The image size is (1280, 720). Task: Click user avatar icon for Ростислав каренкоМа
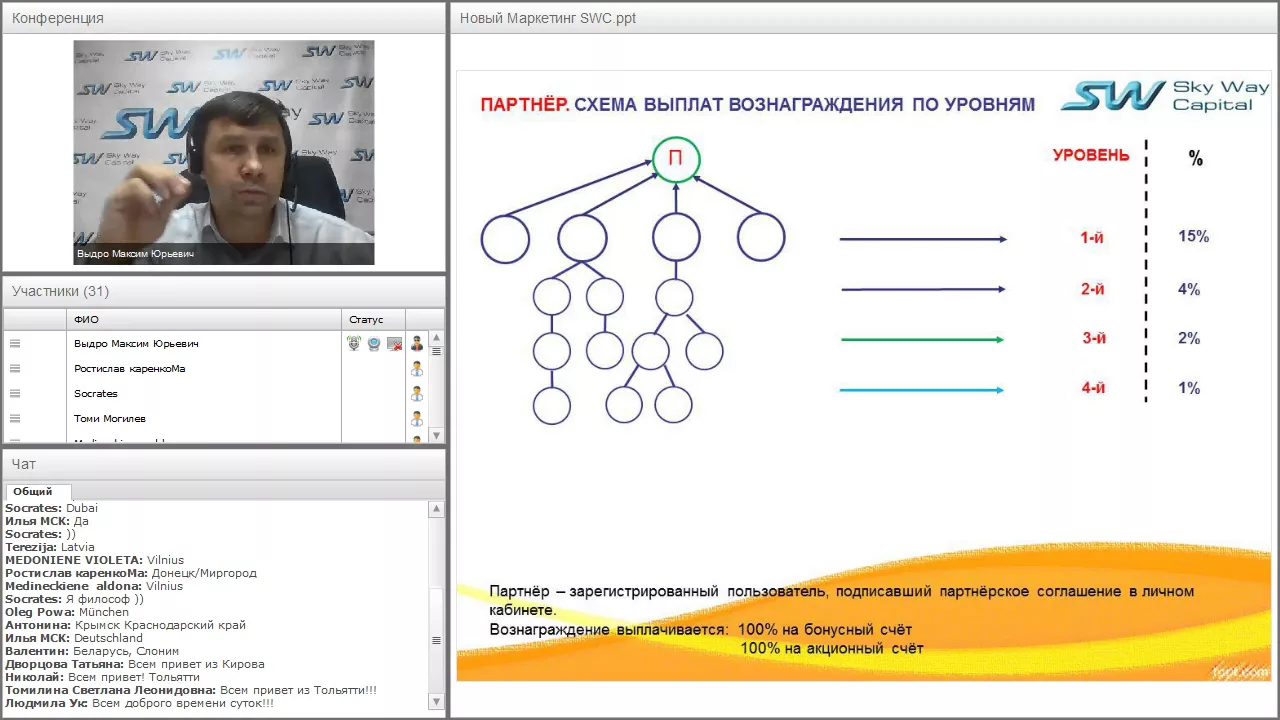click(x=417, y=369)
